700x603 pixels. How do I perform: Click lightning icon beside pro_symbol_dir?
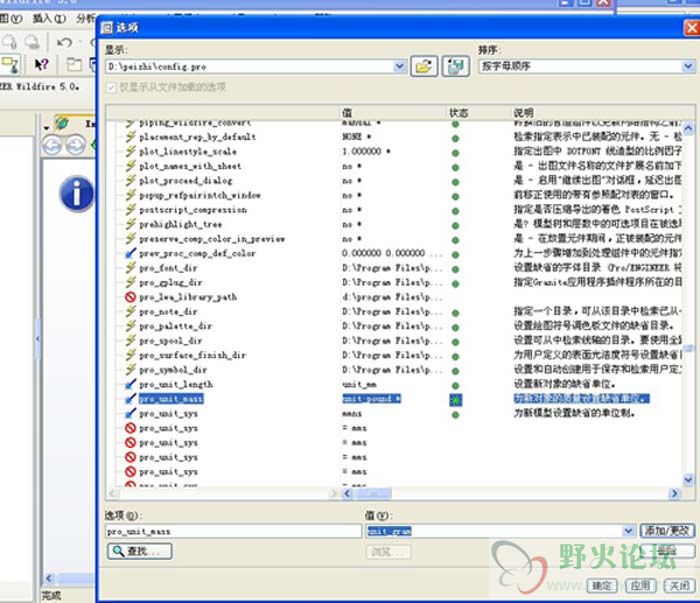[x=130, y=370]
